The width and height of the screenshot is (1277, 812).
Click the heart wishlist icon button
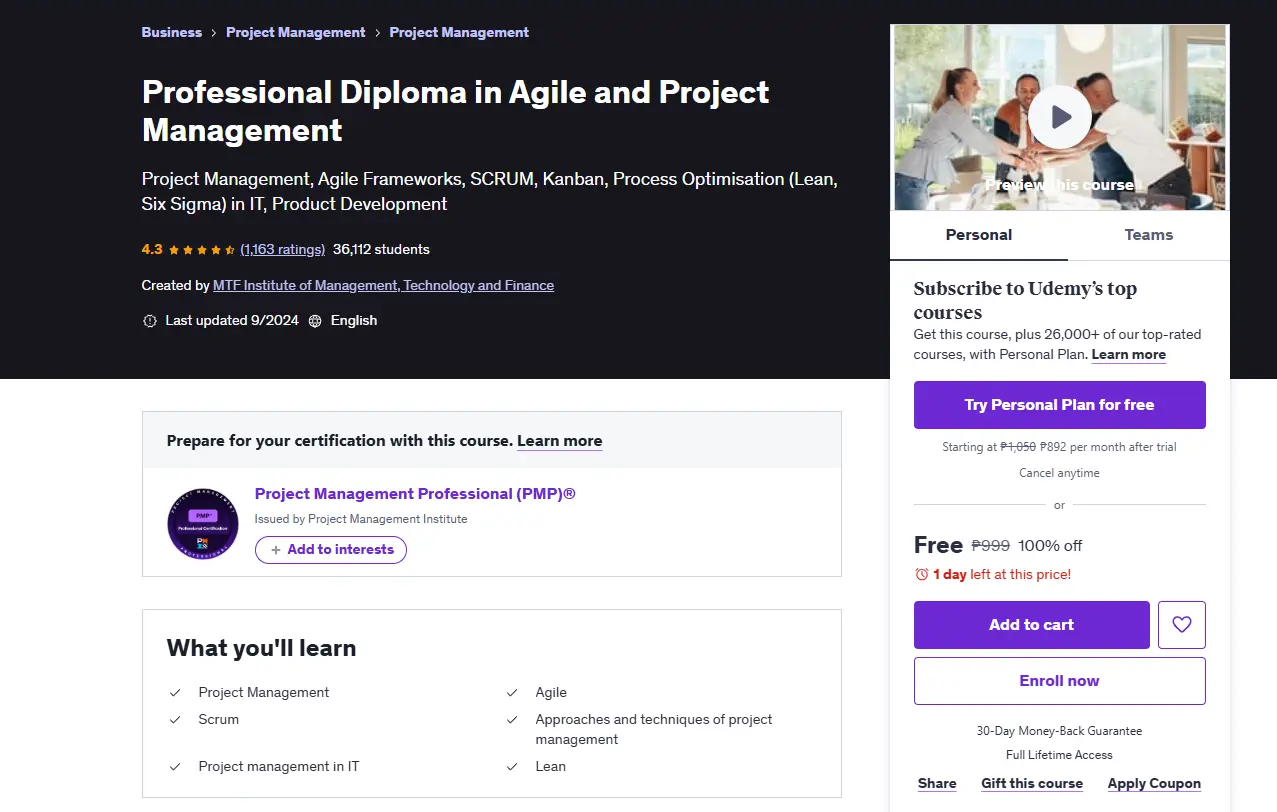click(x=1182, y=625)
